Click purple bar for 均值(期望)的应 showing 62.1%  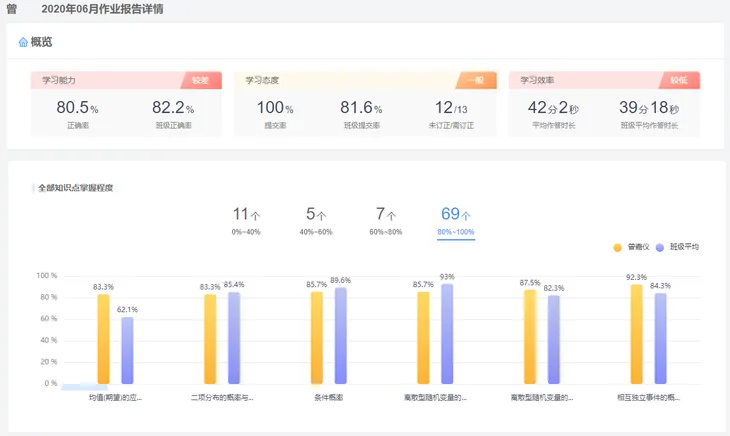[127, 349]
